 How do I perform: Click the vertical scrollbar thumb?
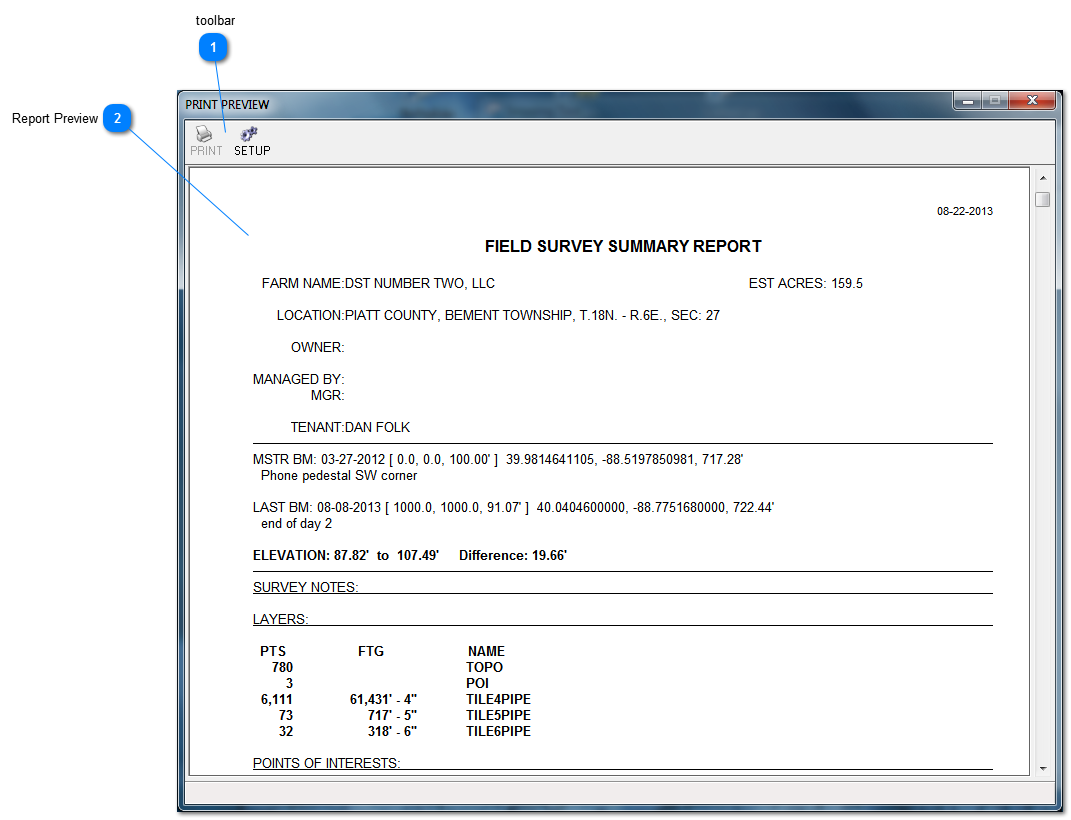coord(1042,200)
